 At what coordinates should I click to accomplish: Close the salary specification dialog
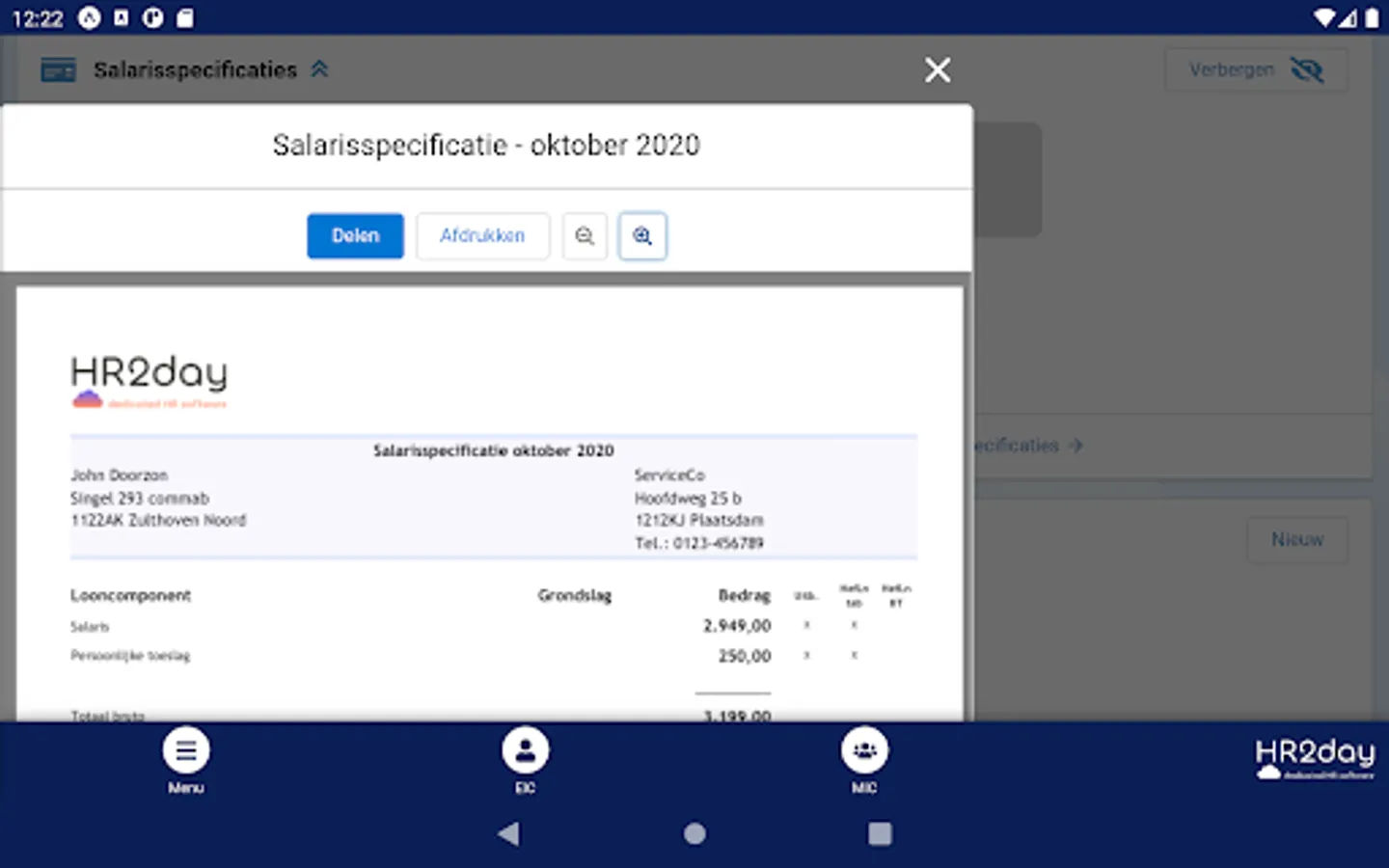tap(938, 69)
